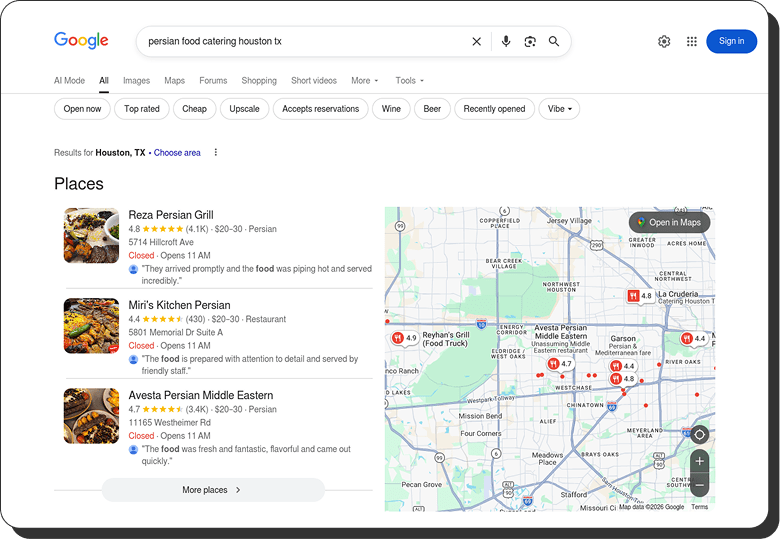Open Google Lens image search icon
780x539 pixels.
tap(530, 41)
